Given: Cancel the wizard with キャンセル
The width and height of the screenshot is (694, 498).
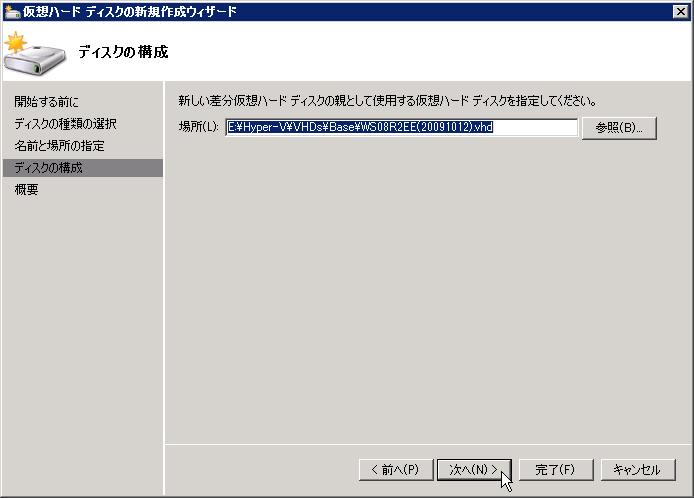Looking at the screenshot, I should [x=638, y=470].
